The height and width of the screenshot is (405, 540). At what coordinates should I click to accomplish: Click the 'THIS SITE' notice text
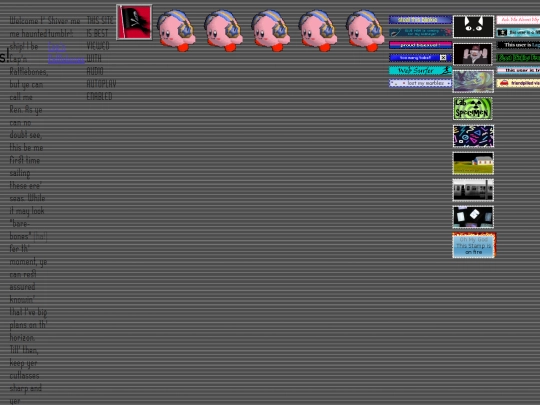(100, 20)
